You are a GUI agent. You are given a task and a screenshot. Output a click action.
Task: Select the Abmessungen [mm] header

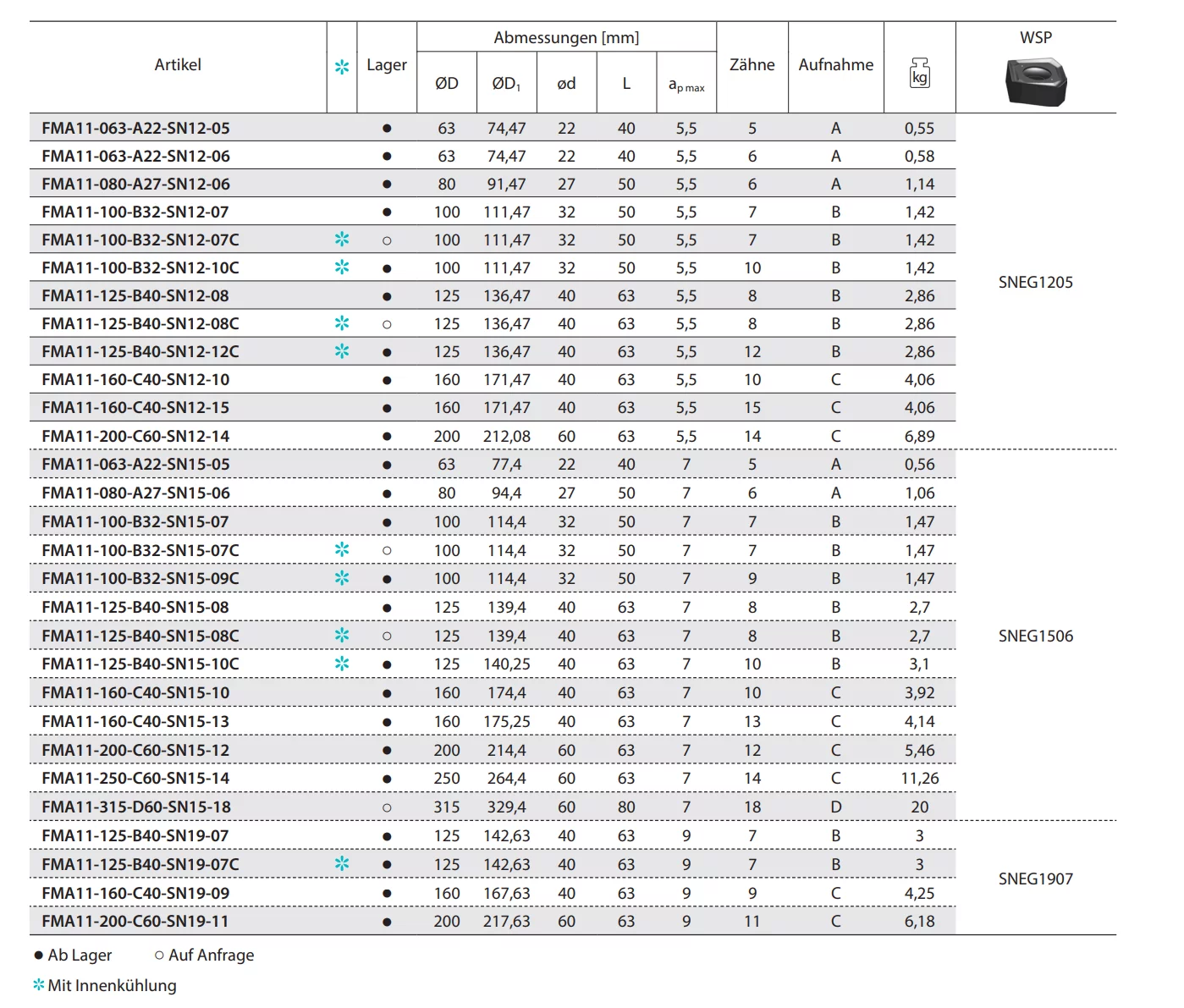[566, 38]
